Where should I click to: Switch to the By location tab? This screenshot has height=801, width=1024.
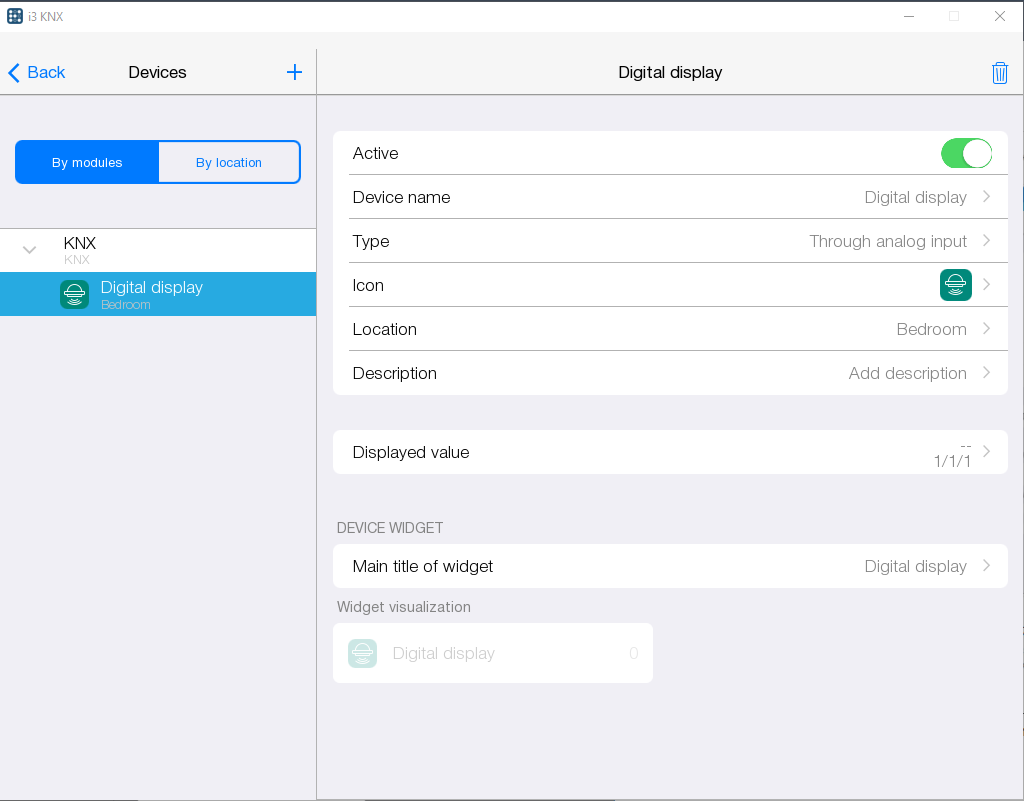(229, 161)
